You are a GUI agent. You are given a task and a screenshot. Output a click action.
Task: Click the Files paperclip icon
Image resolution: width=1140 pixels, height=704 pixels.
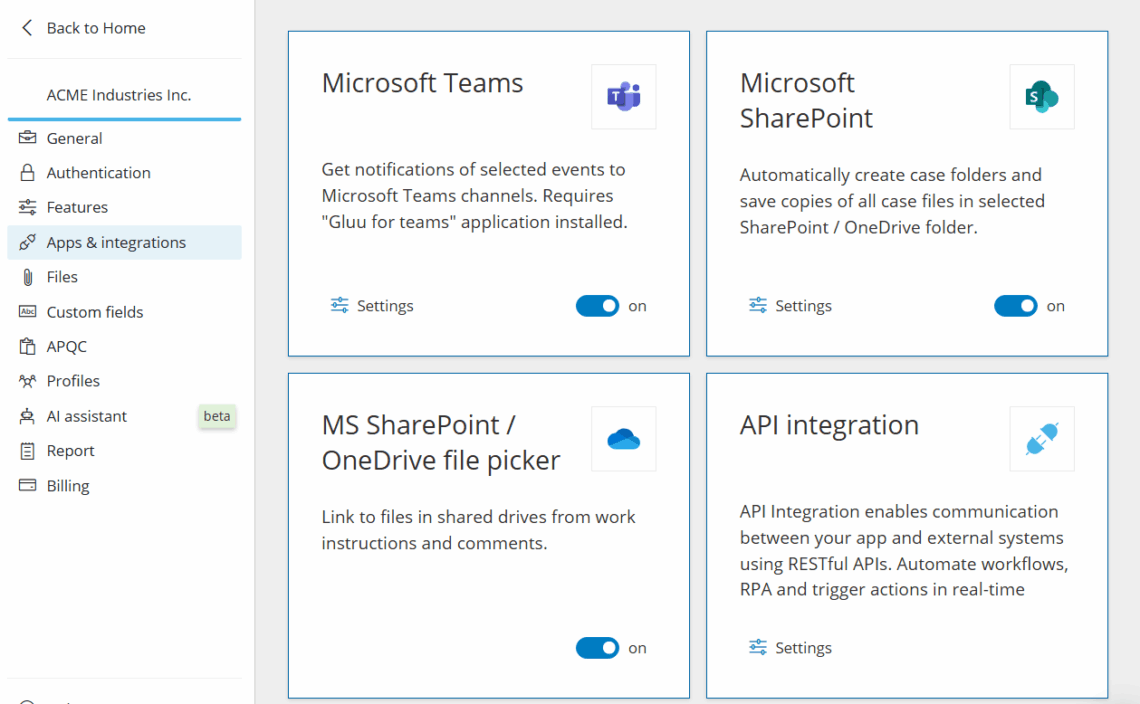28,277
